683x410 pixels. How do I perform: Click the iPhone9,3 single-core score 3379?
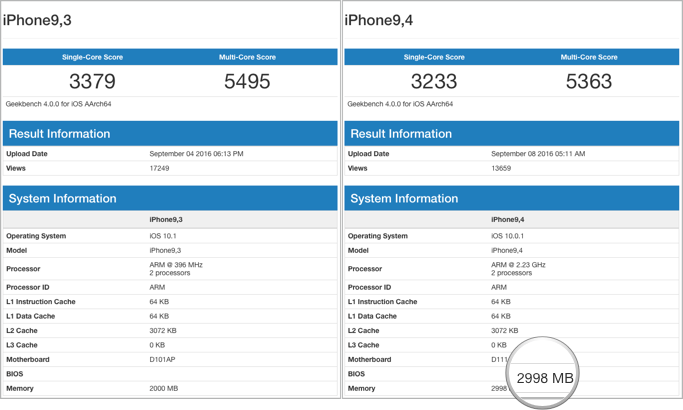click(x=92, y=81)
